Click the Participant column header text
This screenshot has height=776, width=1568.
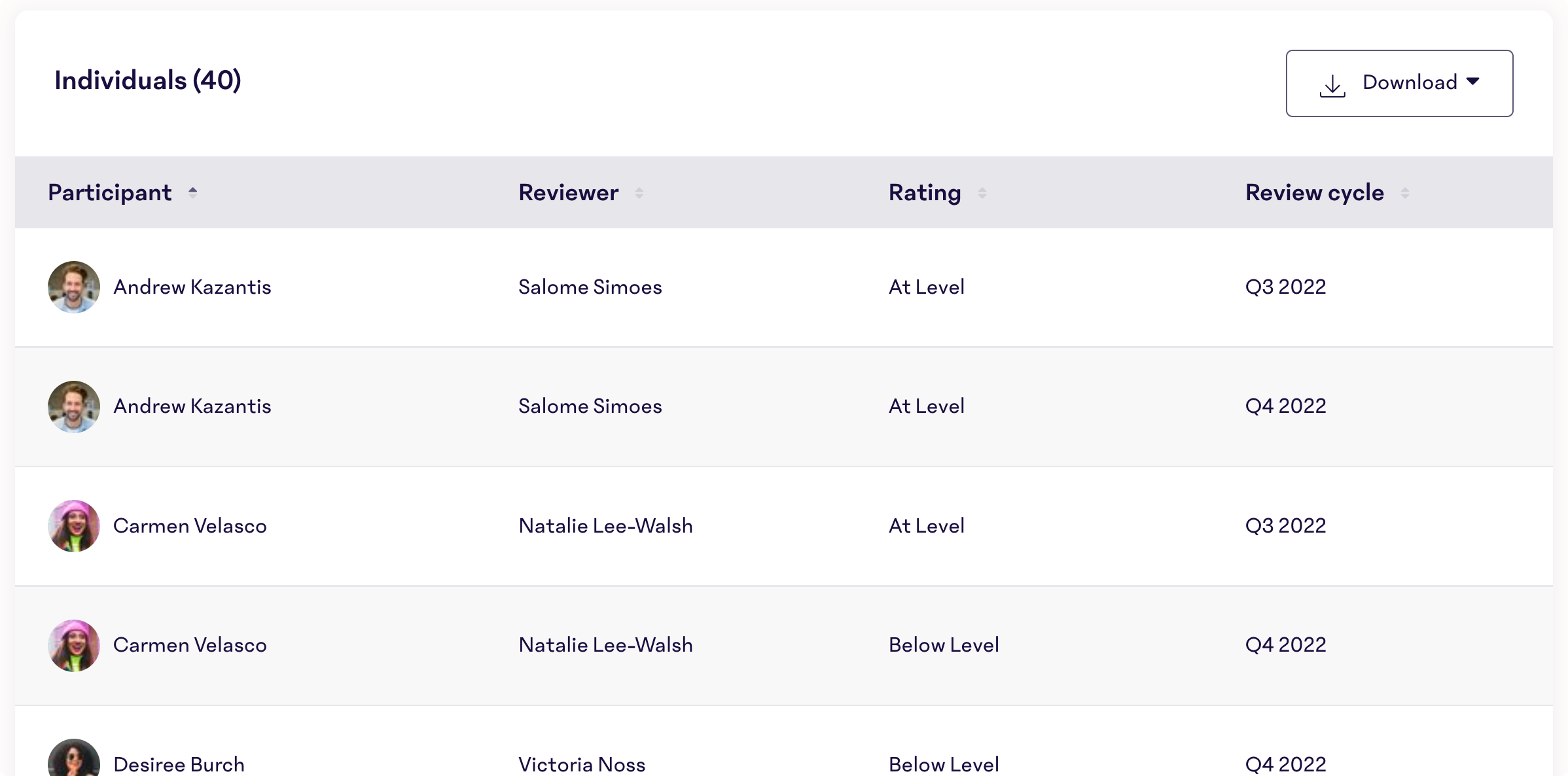click(x=110, y=193)
